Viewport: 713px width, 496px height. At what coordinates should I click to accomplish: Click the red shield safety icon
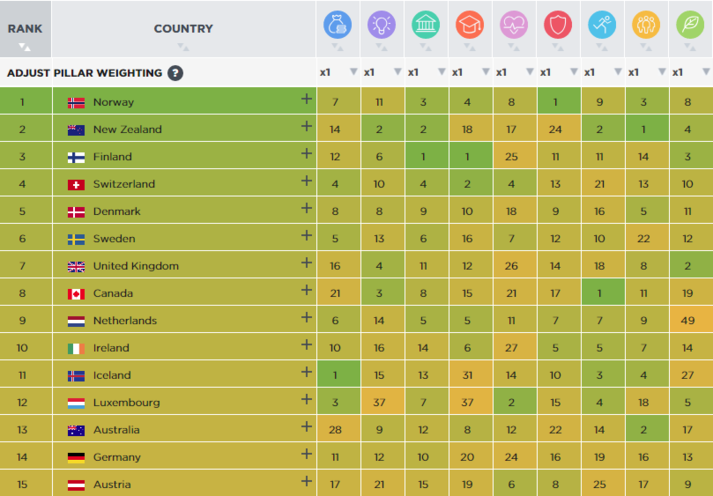(557, 24)
